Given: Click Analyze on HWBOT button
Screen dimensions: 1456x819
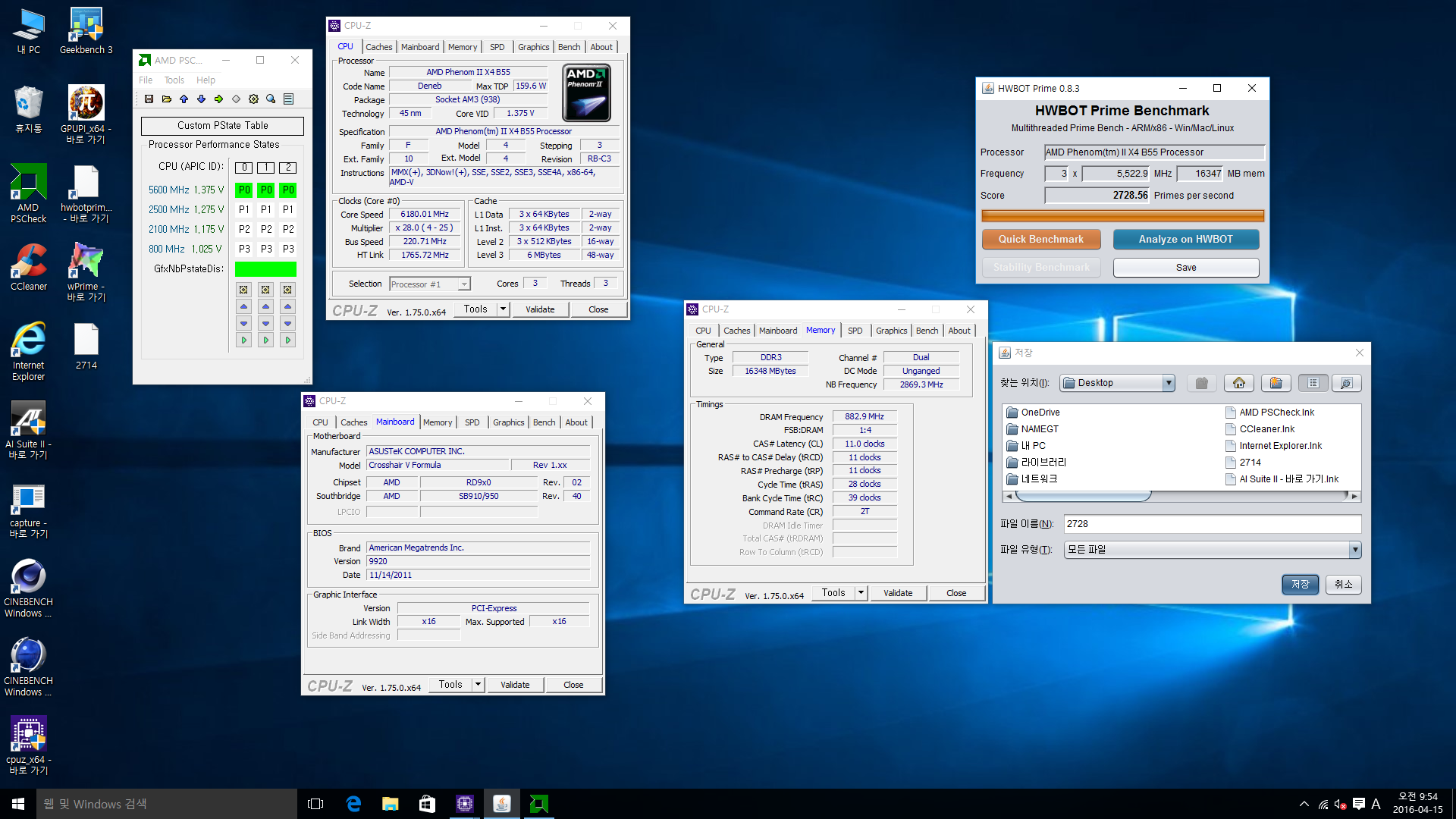Looking at the screenshot, I should point(1185,239).
